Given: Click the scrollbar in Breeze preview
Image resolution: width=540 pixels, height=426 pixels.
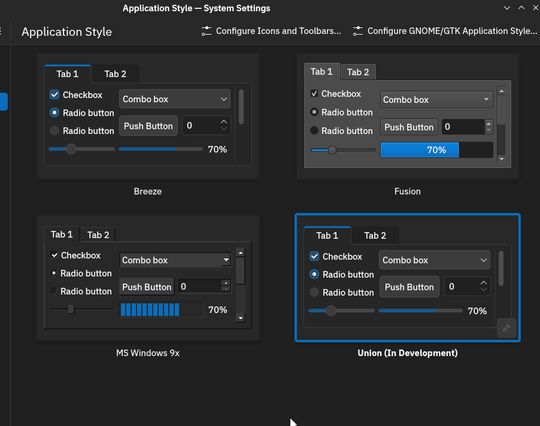Looking at the screenshot, I should click(241, 106).
